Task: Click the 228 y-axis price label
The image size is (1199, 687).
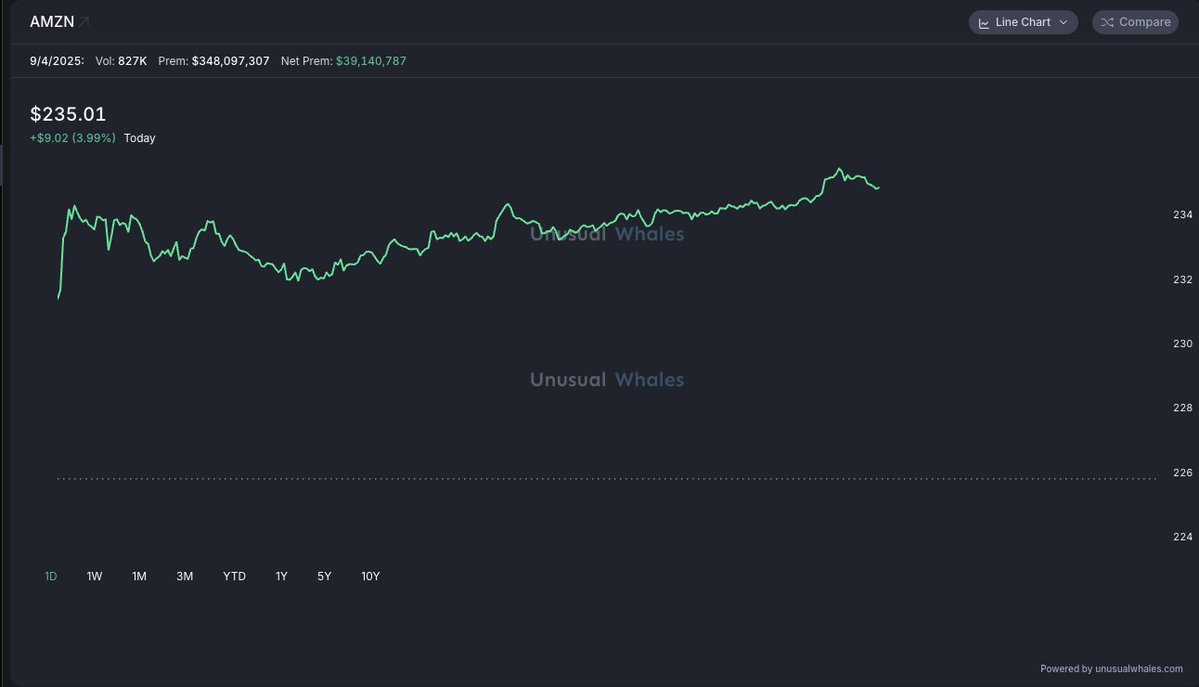Action: pos(1182,408)
